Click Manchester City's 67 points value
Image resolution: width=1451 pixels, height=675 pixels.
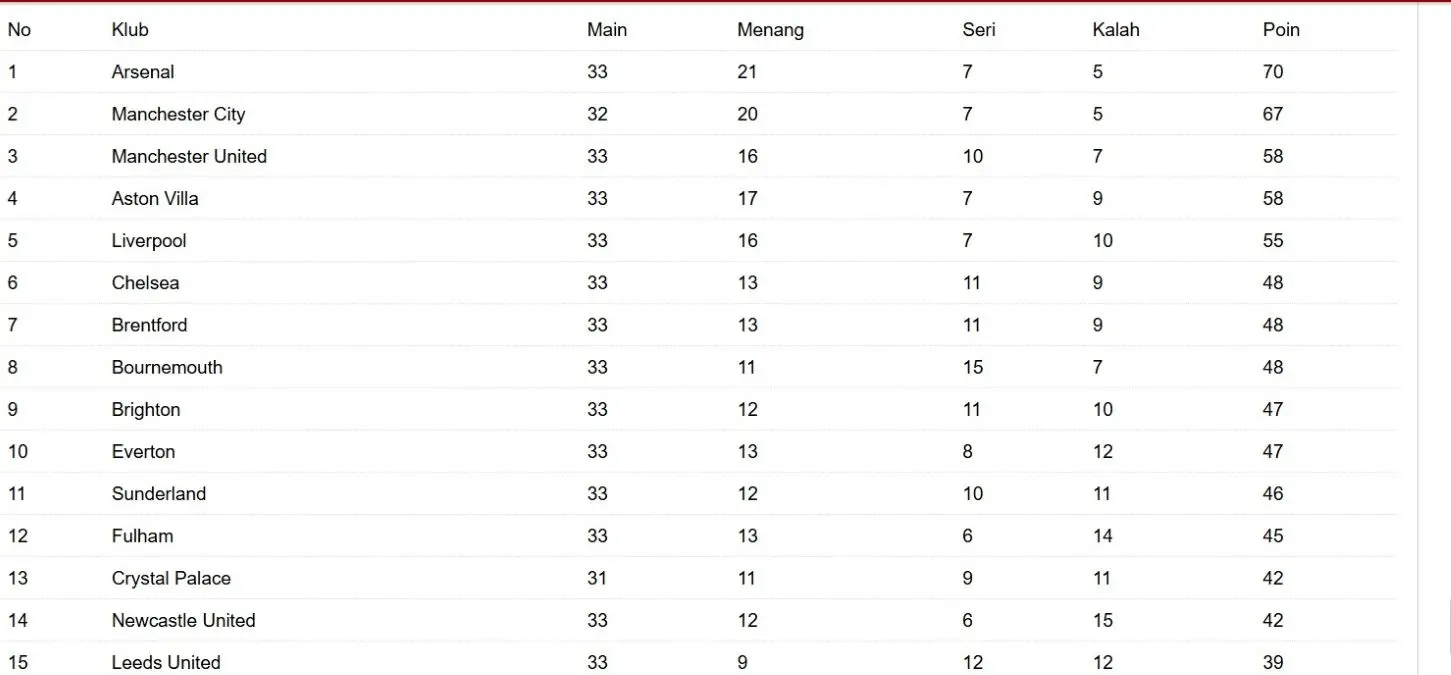[x=1272, y=114]
